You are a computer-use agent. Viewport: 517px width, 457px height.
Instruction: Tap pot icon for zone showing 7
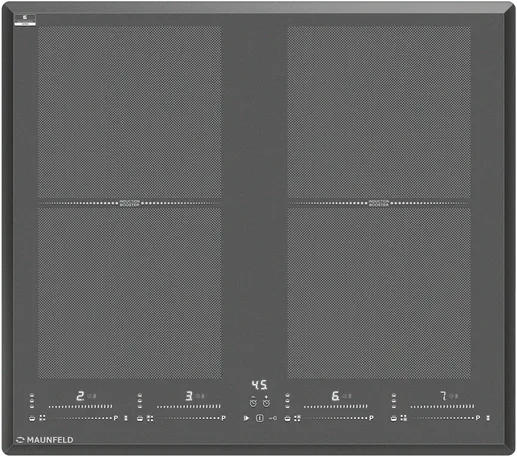click(x=394, y=418)
